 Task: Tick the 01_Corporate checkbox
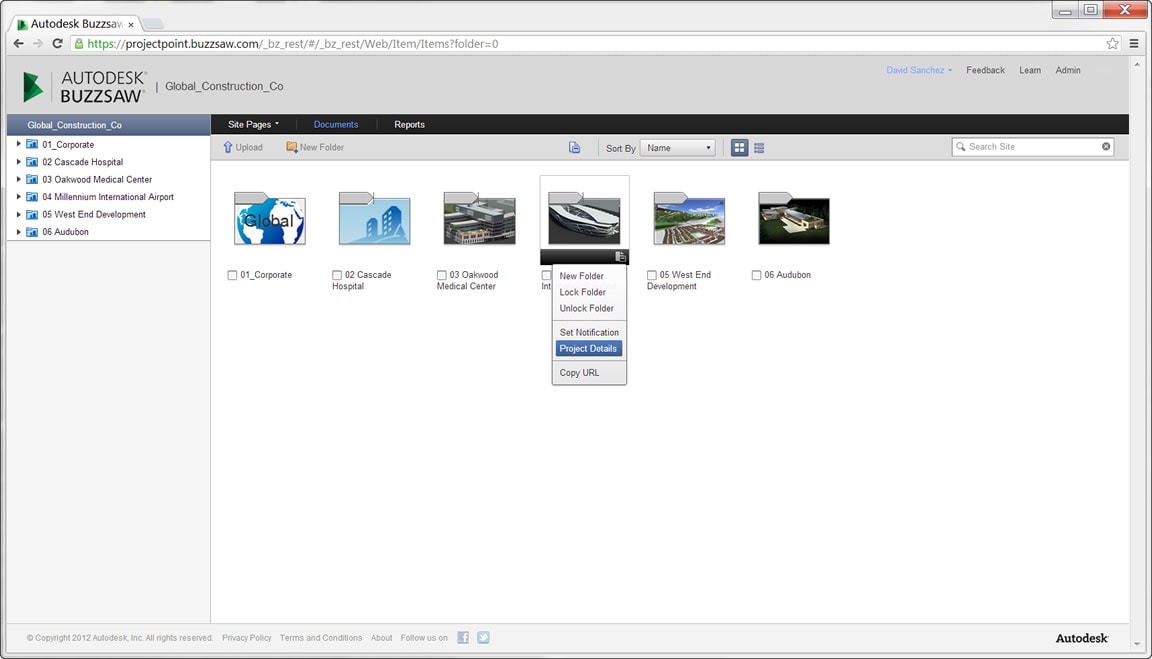click(232, 275)
